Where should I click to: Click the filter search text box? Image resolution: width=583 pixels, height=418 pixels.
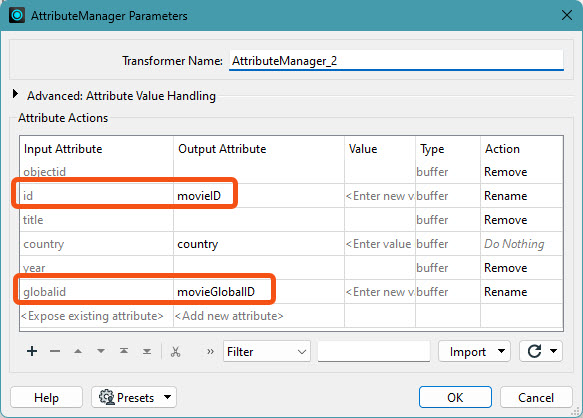374,351
